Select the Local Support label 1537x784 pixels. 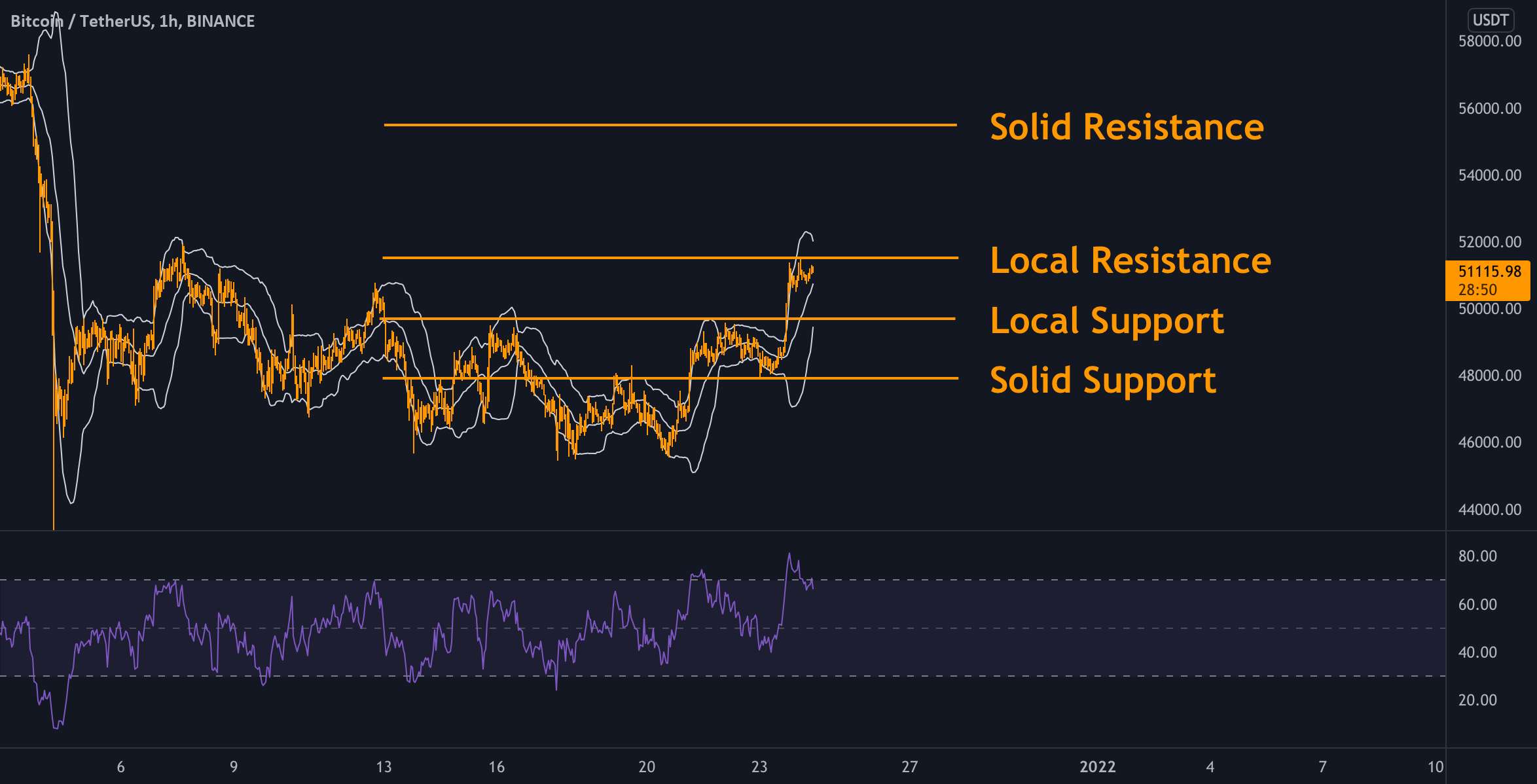(x=1107, y=321)
